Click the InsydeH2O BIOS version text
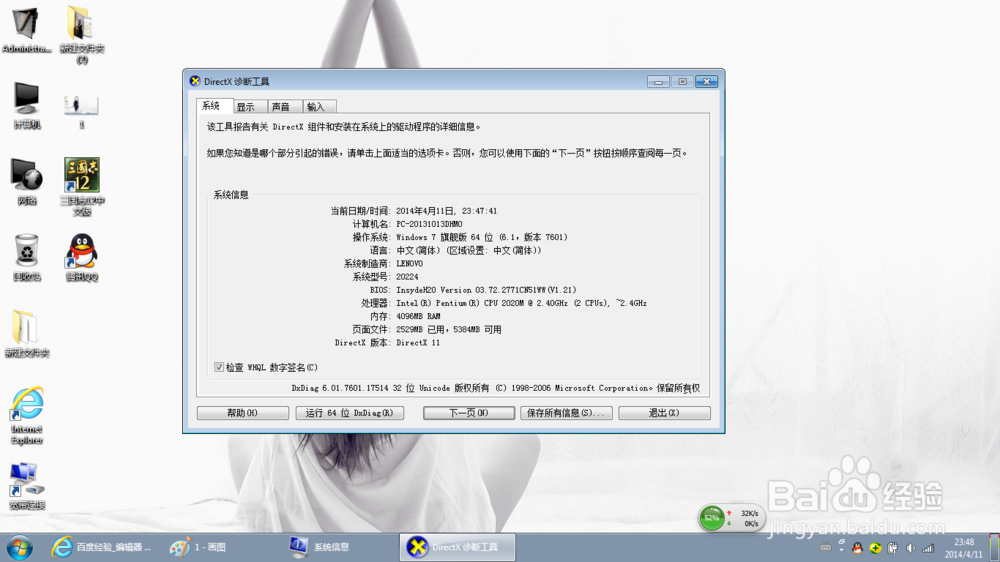Screen dimensions: 1000x562 click(486, 290)
